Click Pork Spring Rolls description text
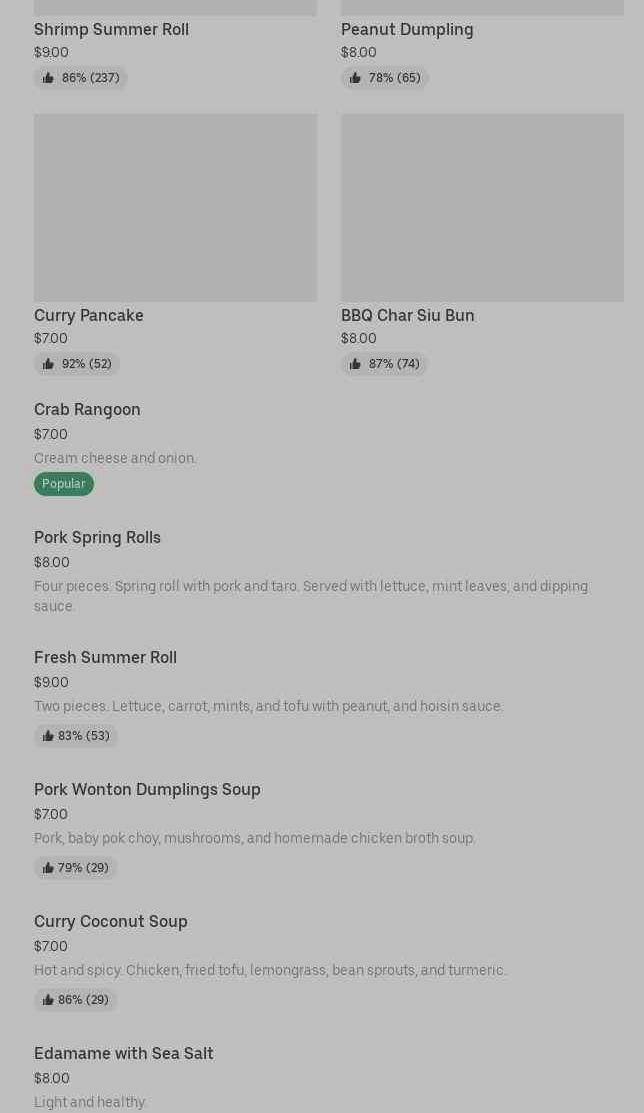 [x=310, y=596]
